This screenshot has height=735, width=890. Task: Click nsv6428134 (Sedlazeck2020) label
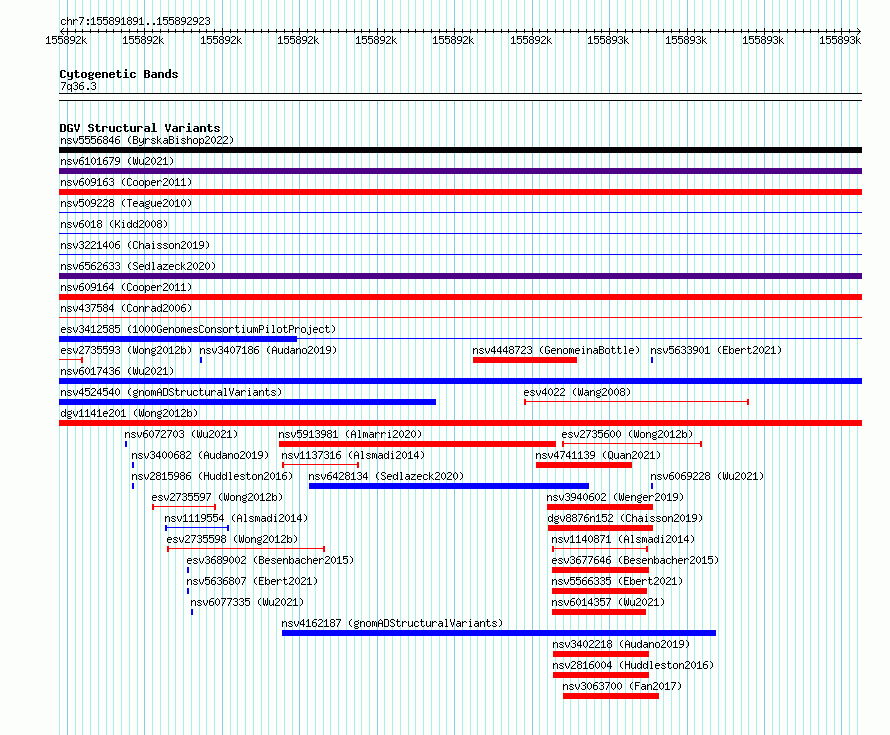pos(386,476)
